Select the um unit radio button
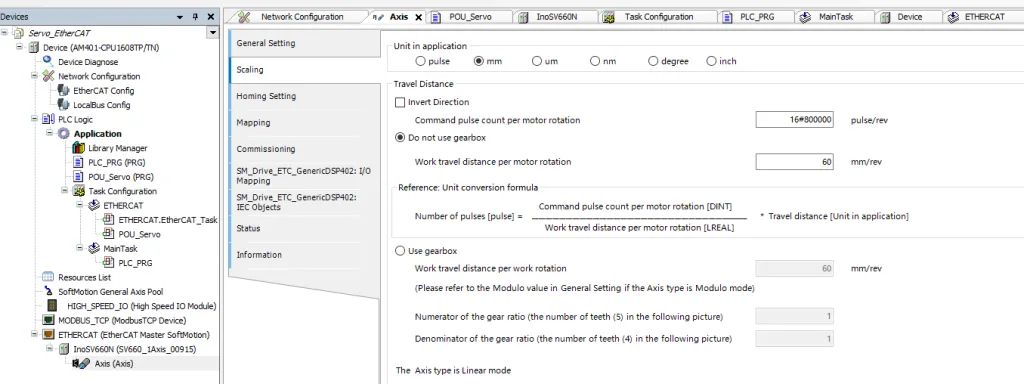 (537, 61)
